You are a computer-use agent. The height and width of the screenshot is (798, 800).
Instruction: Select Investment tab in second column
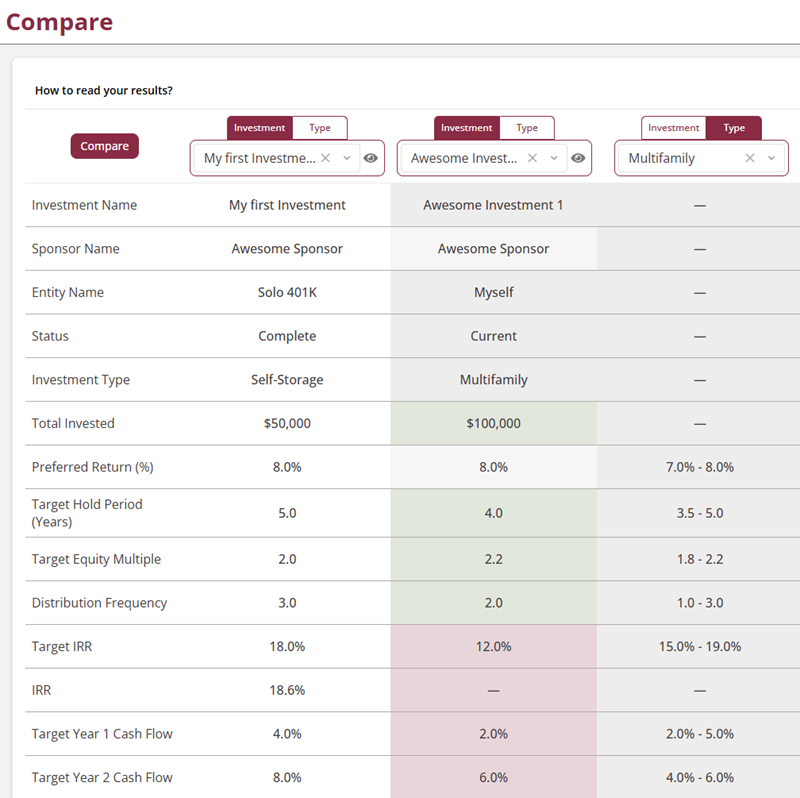[x=467, y=128]
